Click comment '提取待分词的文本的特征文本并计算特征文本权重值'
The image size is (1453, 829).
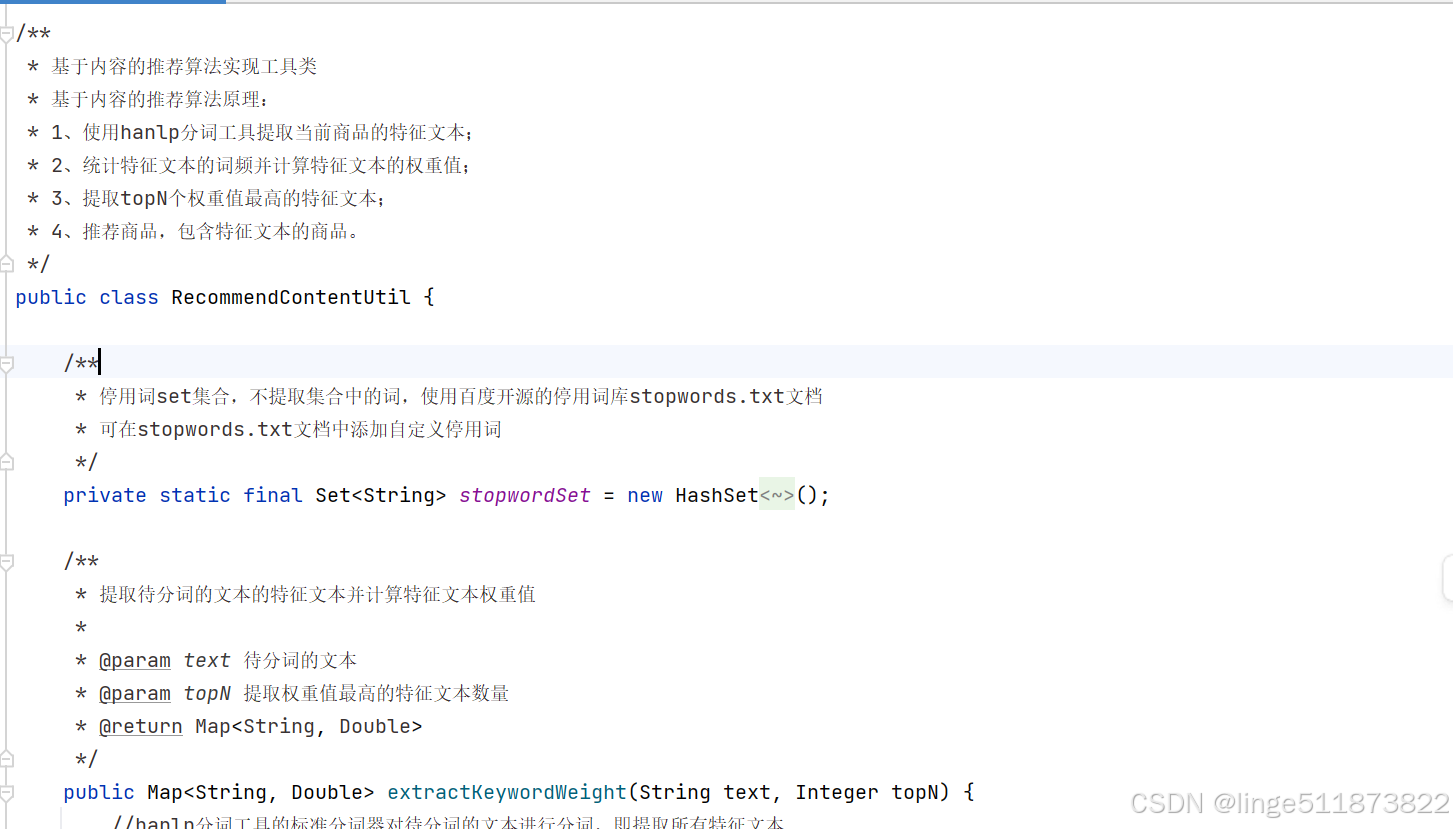coord(318,594)
